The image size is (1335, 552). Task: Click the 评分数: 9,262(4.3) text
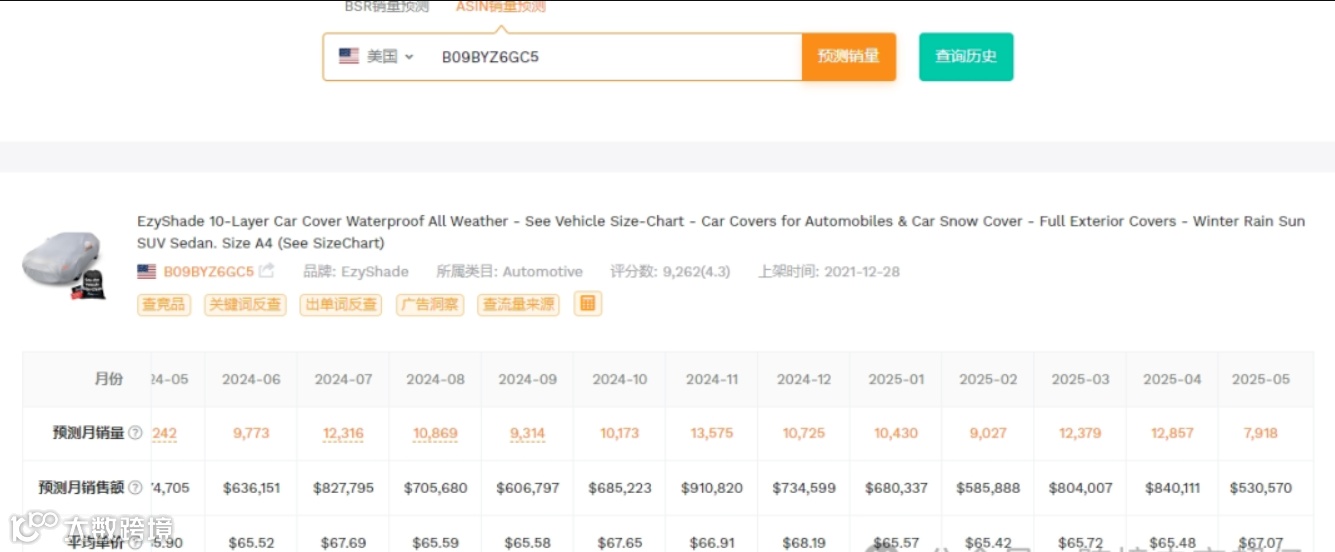click(670, 271)
